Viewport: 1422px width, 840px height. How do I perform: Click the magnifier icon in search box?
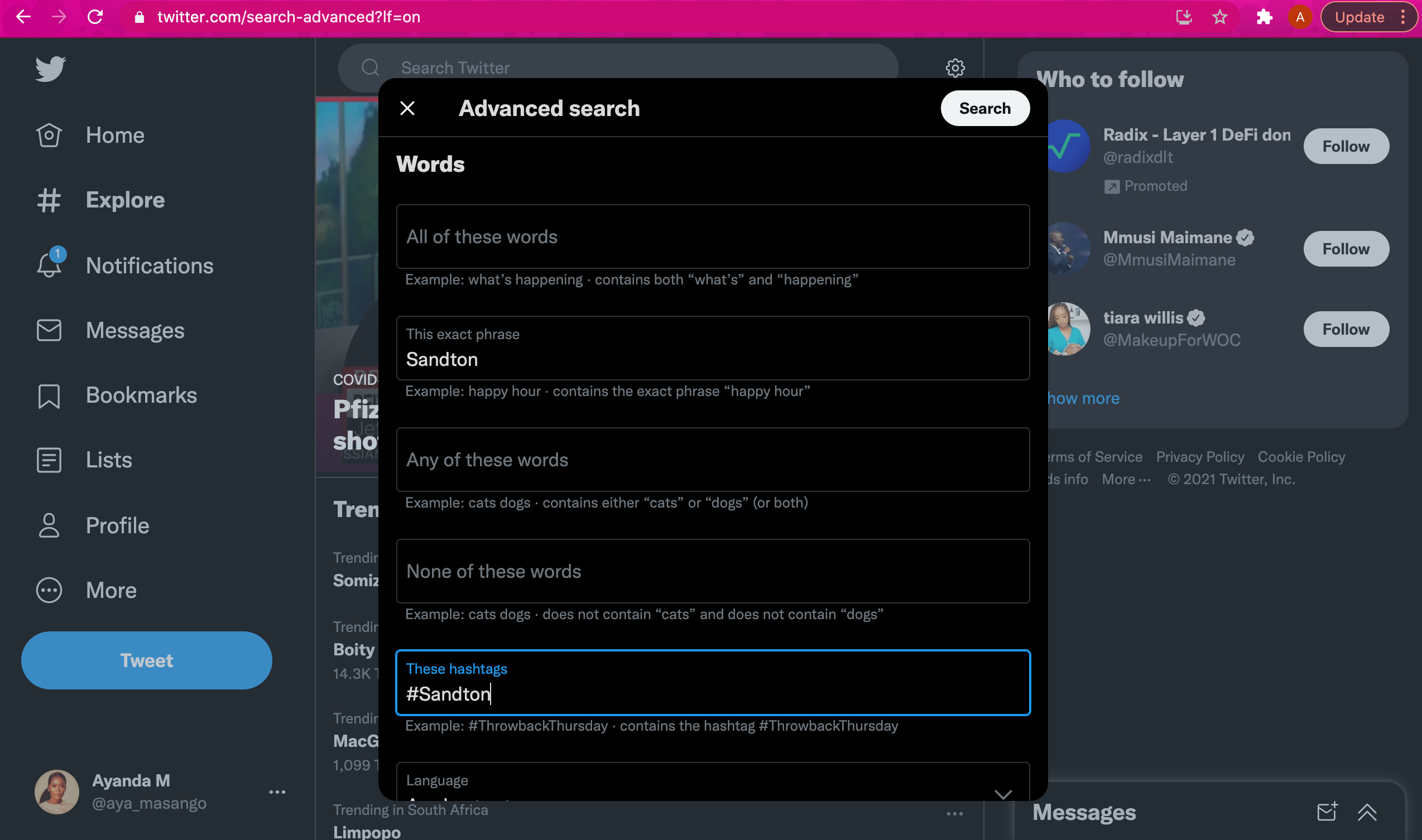point(371,68)
